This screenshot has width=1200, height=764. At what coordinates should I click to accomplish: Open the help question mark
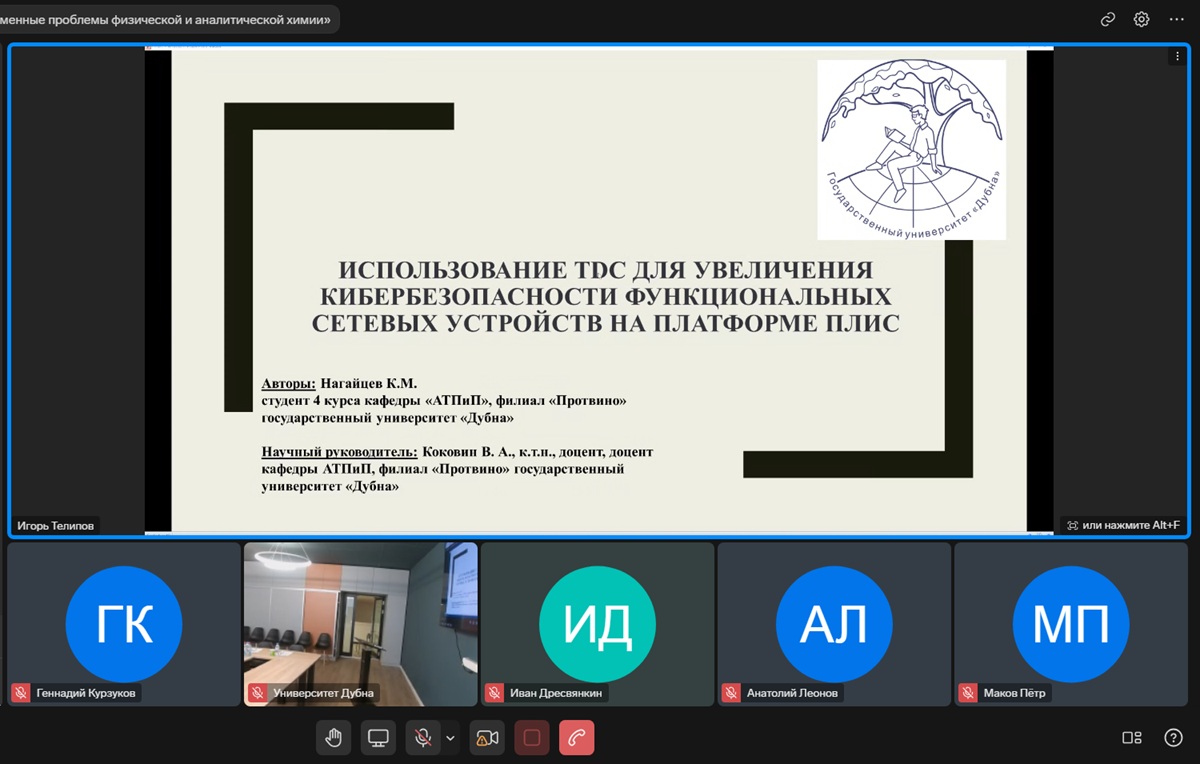pyautogui.click(x=1174, y=738)
